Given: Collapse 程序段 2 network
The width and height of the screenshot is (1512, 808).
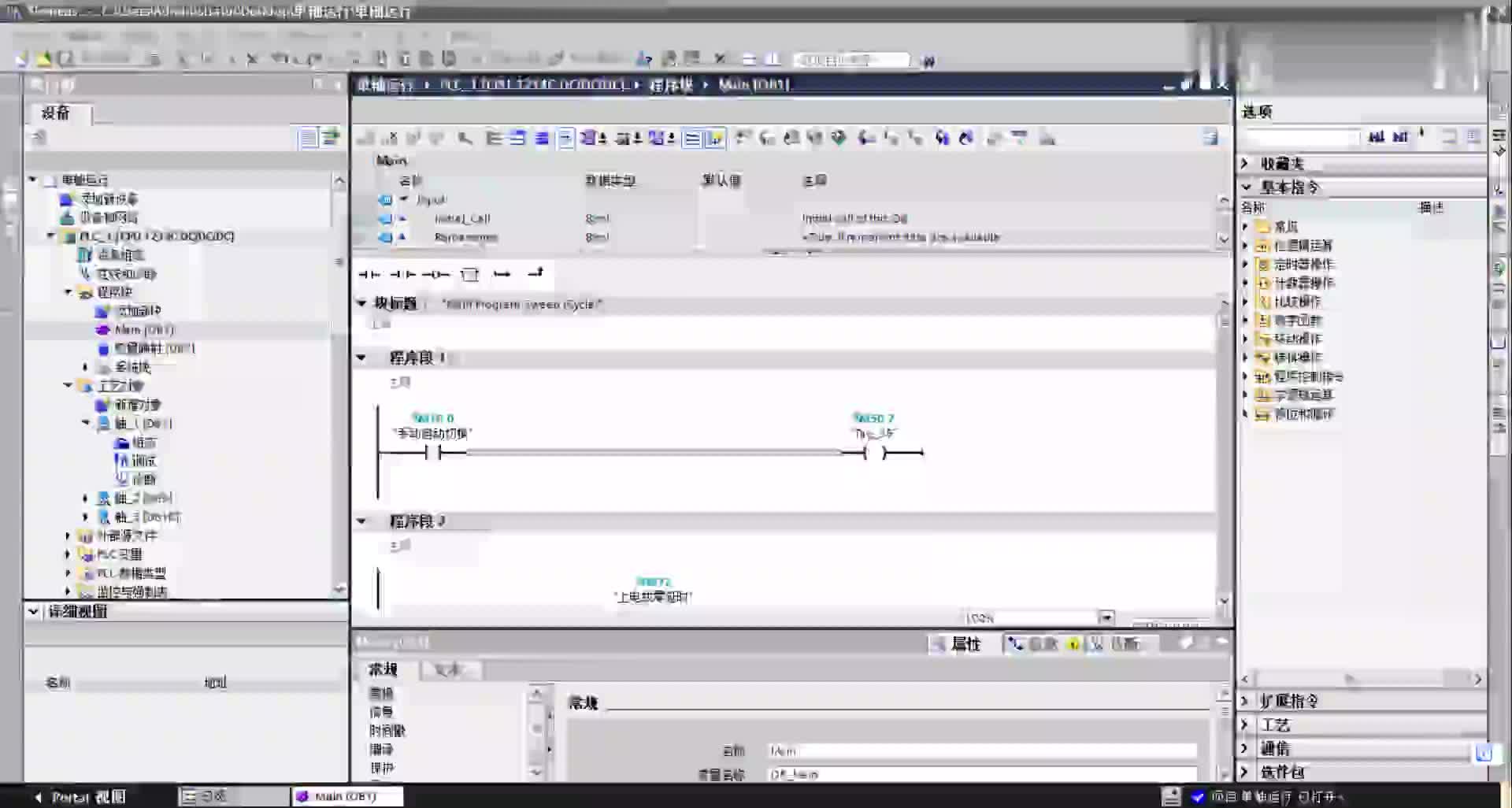Looking at the screenshot, I should [x=361, y=521].
